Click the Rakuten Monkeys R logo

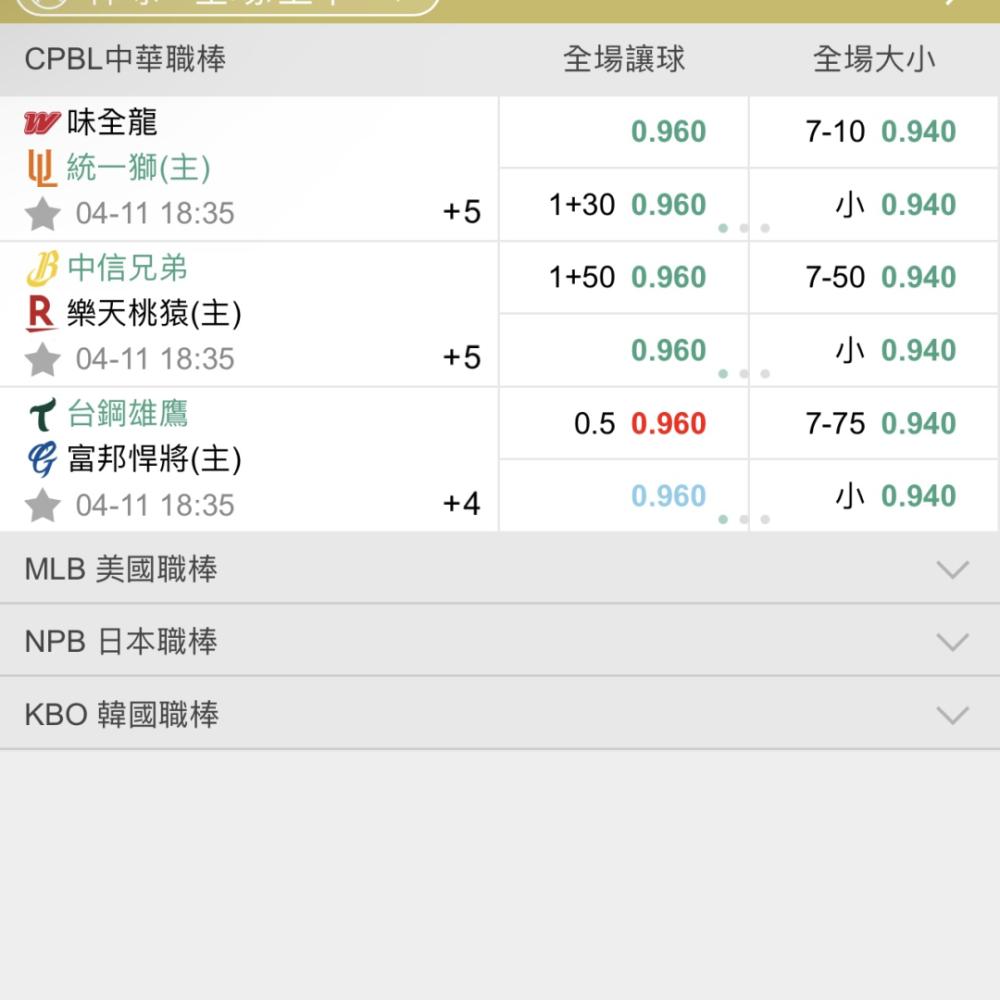41,314
